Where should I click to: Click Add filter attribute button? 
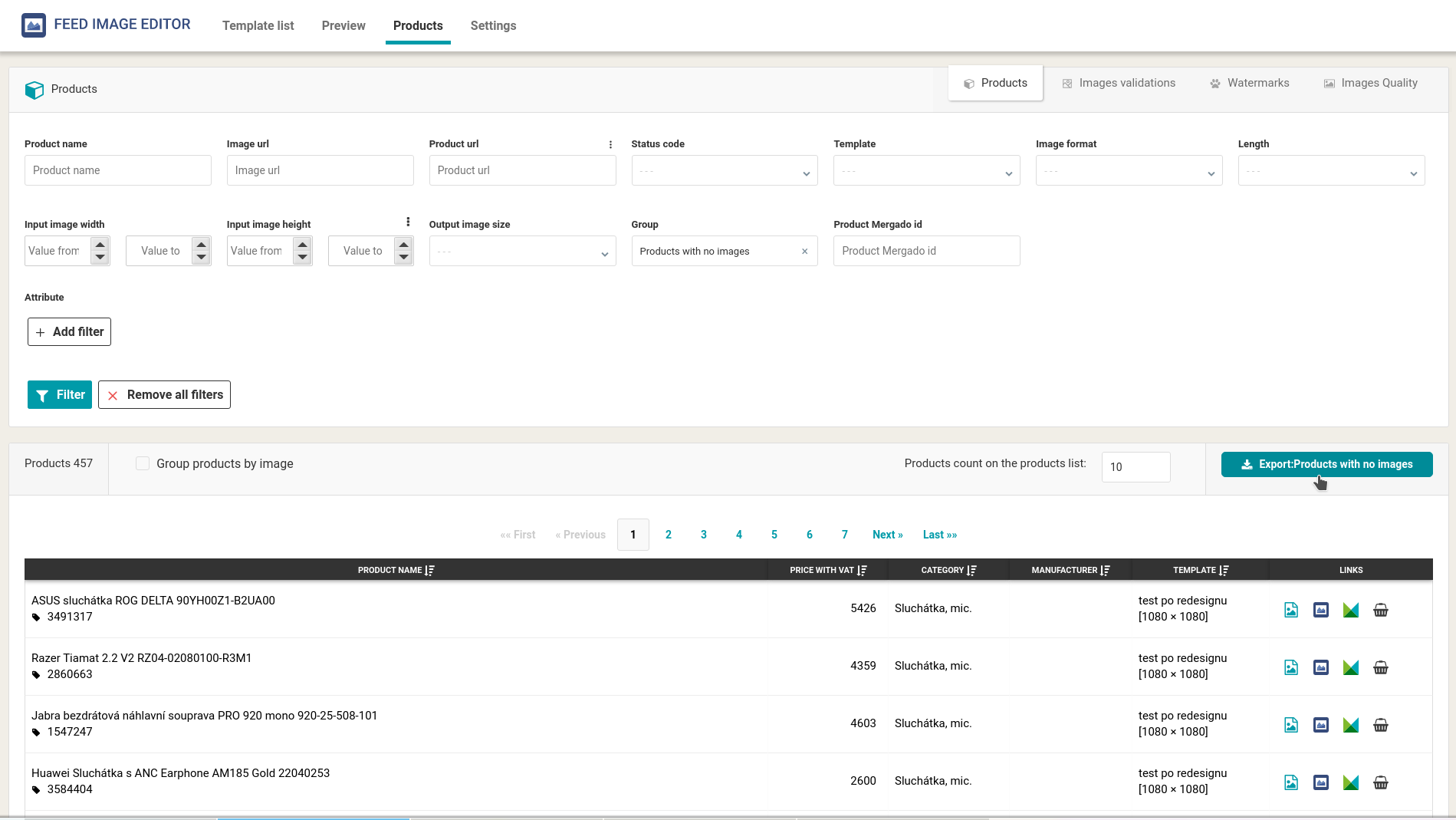tap(69, 331)
